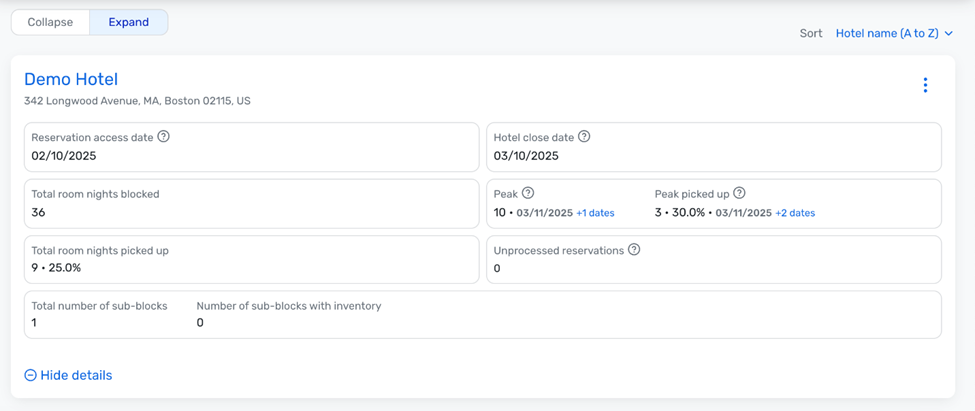Open the Hotel name (A to Z) sort dropdown
The image size is (975, 411).
pos(894,34)
